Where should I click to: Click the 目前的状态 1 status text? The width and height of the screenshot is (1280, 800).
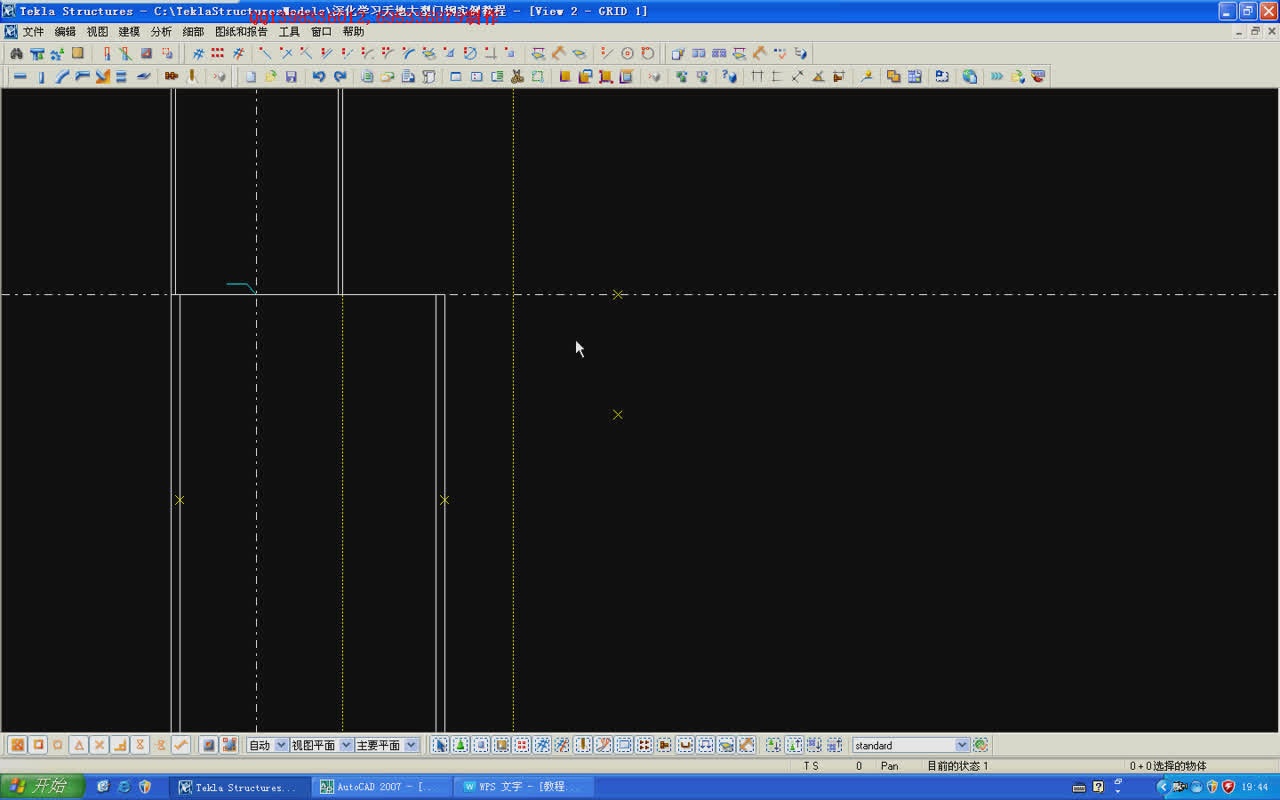click(957, 766)
